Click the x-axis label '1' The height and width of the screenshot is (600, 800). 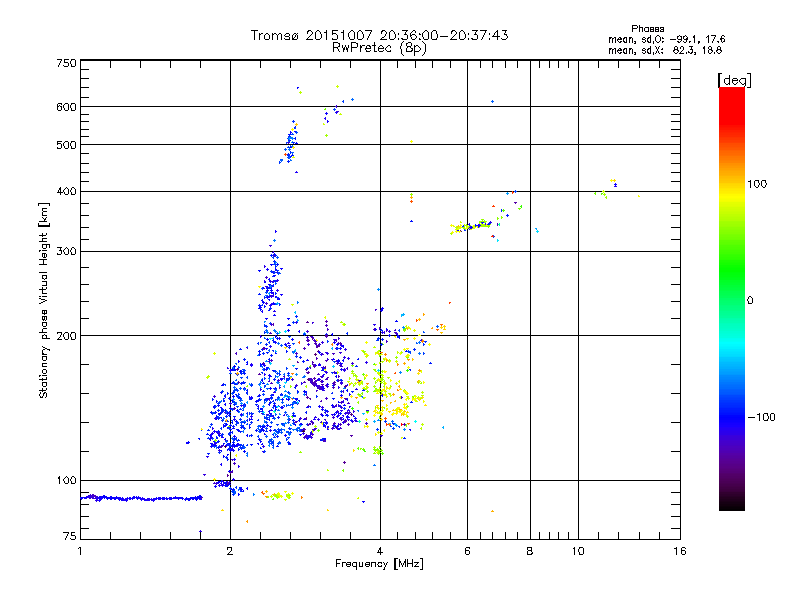[80, 551]
